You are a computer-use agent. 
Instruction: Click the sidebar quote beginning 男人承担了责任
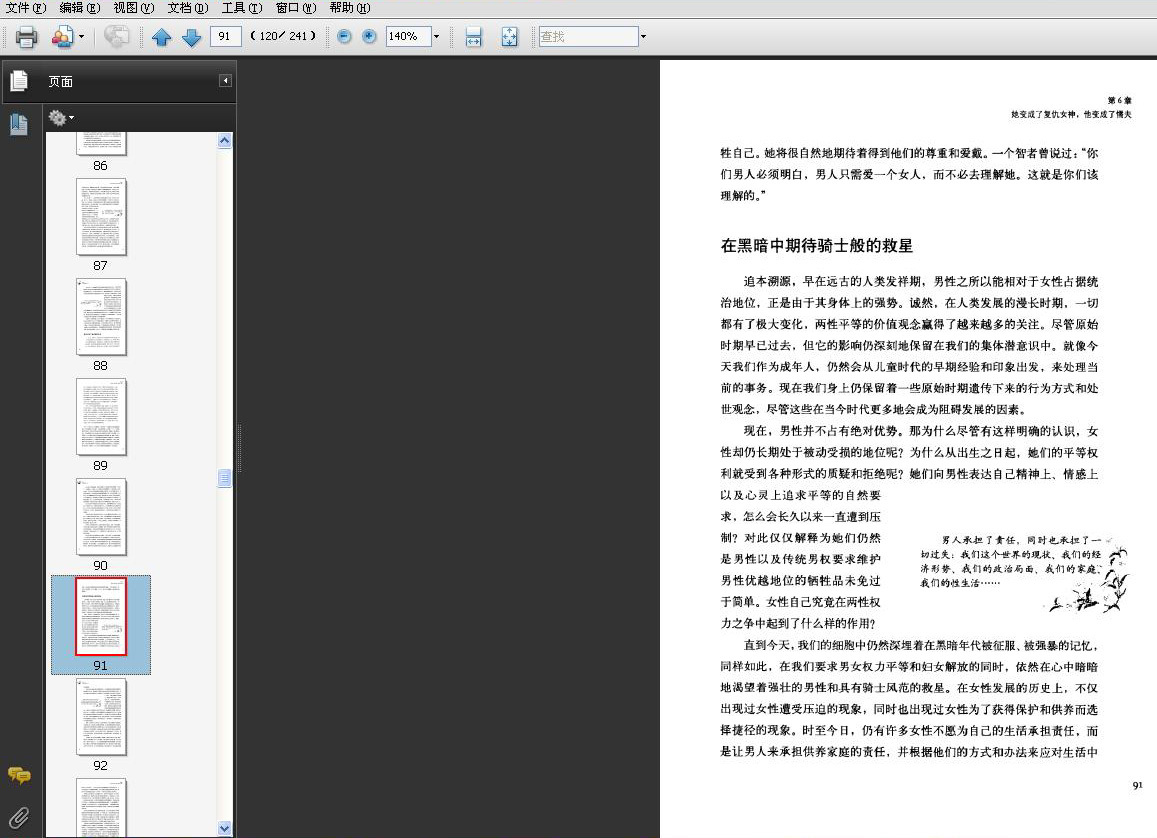coord(1011,561)
